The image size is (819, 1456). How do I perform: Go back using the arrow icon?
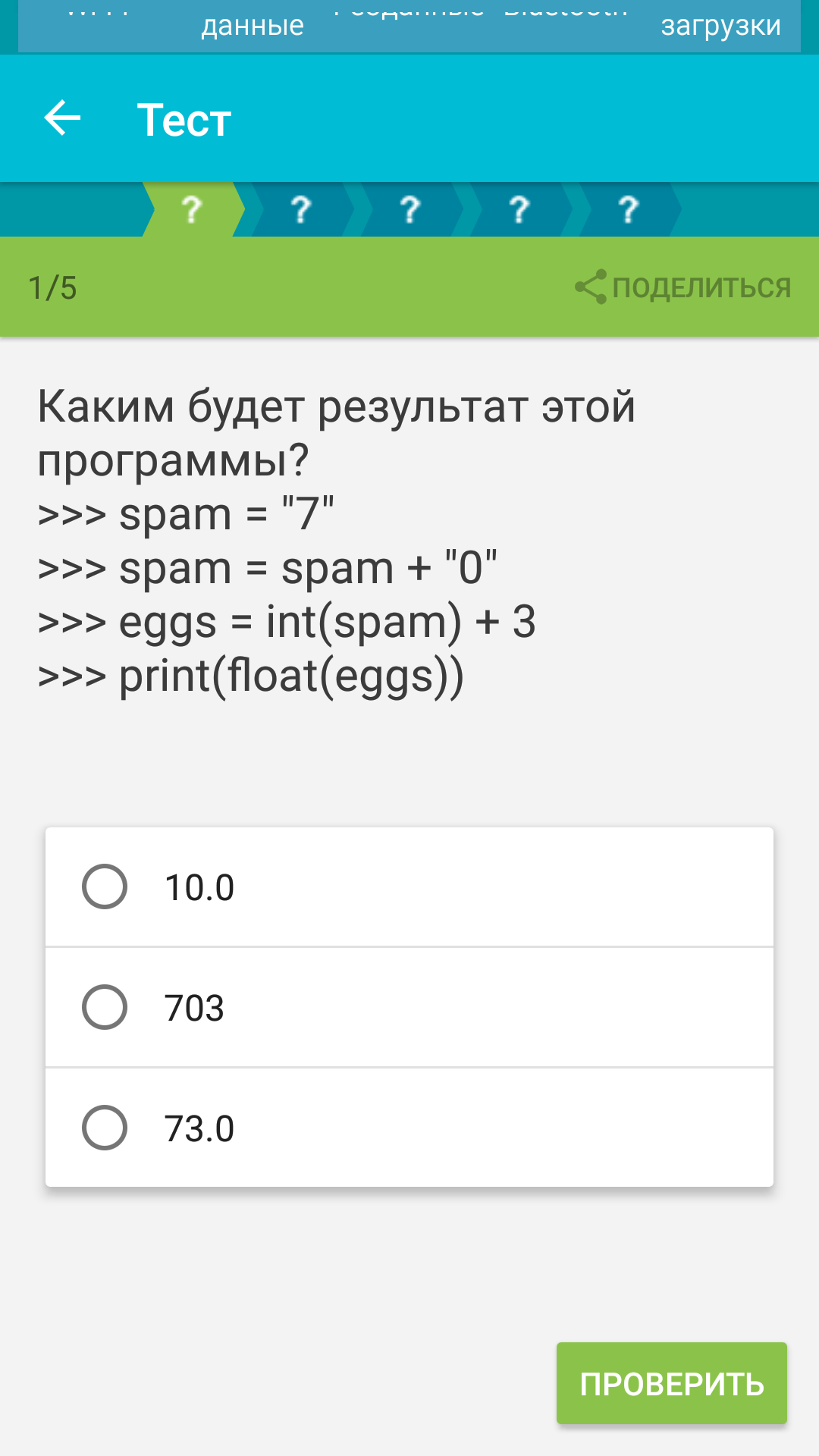pos(62,119)
